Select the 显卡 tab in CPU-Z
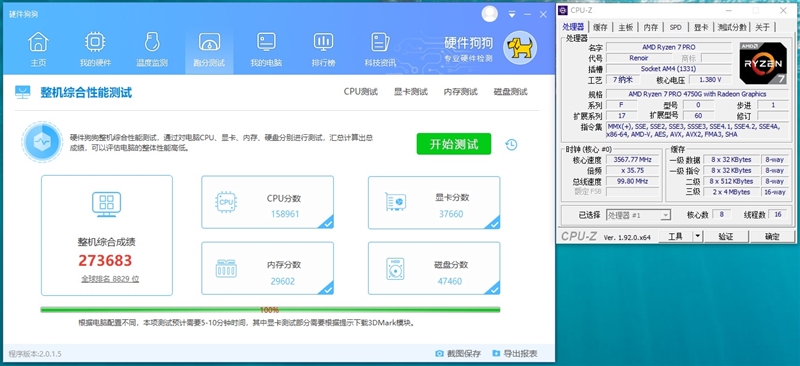Image resolution: width=800 pixels, height=366 pixels. pos(701,28)
